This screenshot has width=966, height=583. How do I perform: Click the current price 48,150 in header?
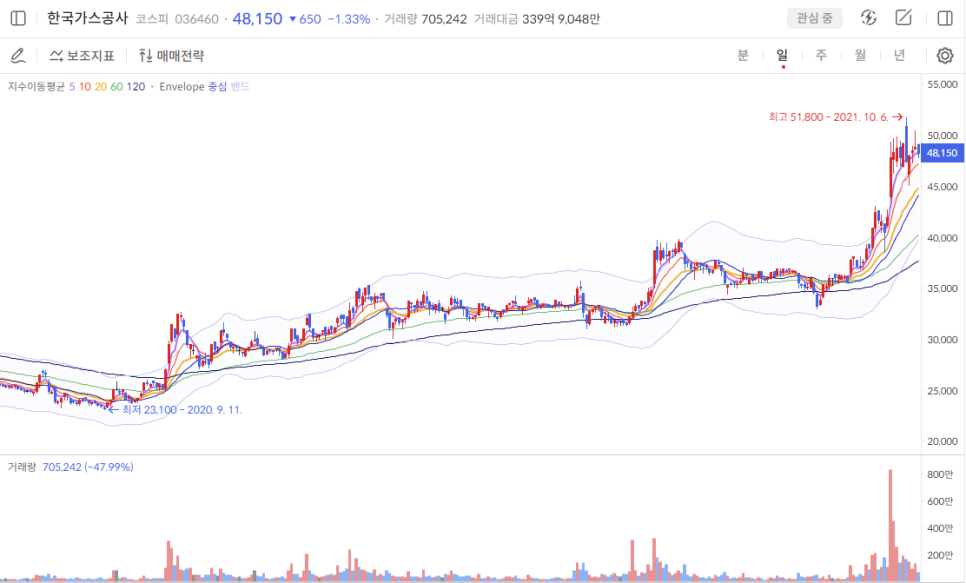pyautogui.click(x=258, y=18)
